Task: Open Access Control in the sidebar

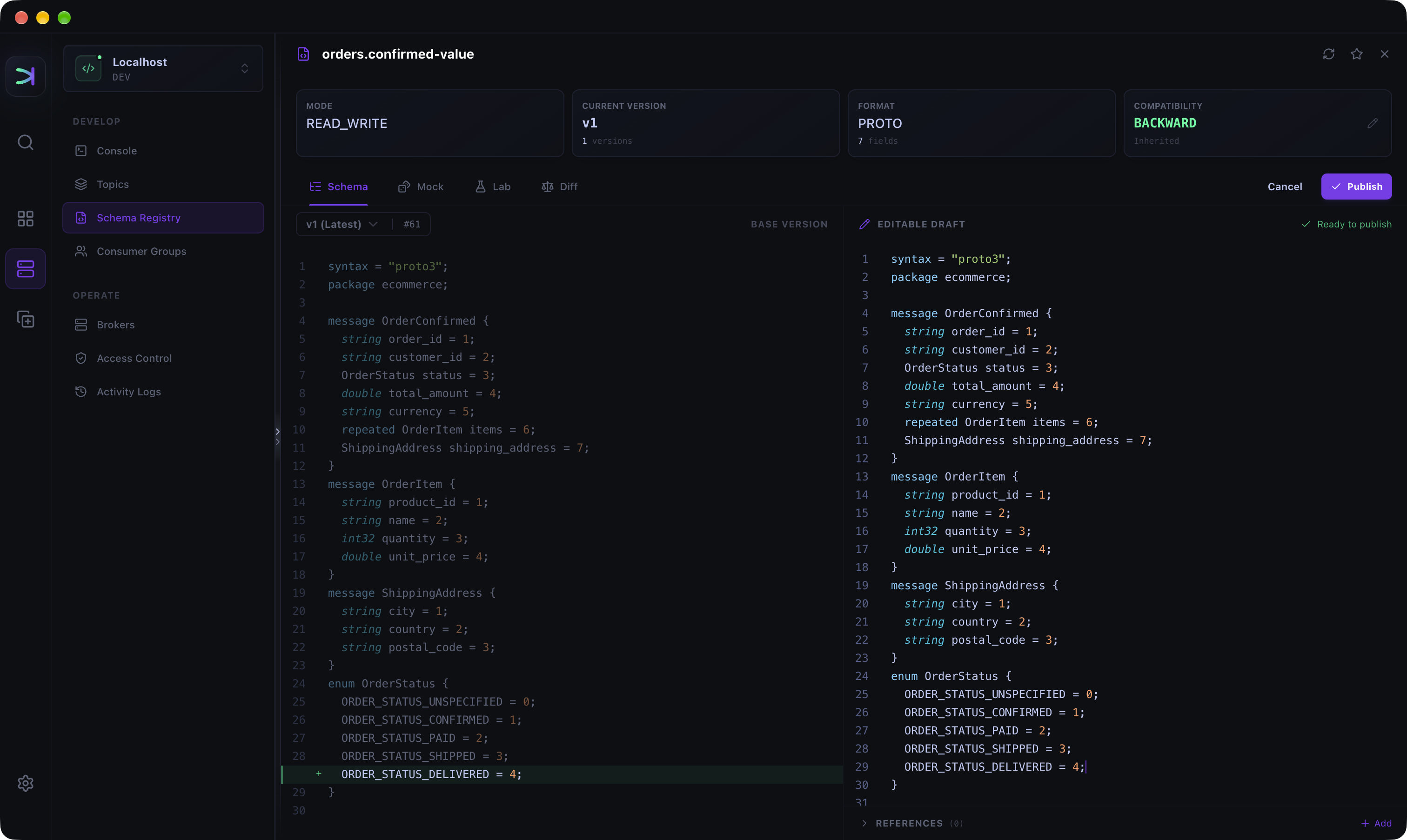Action: tap(163, 358)
